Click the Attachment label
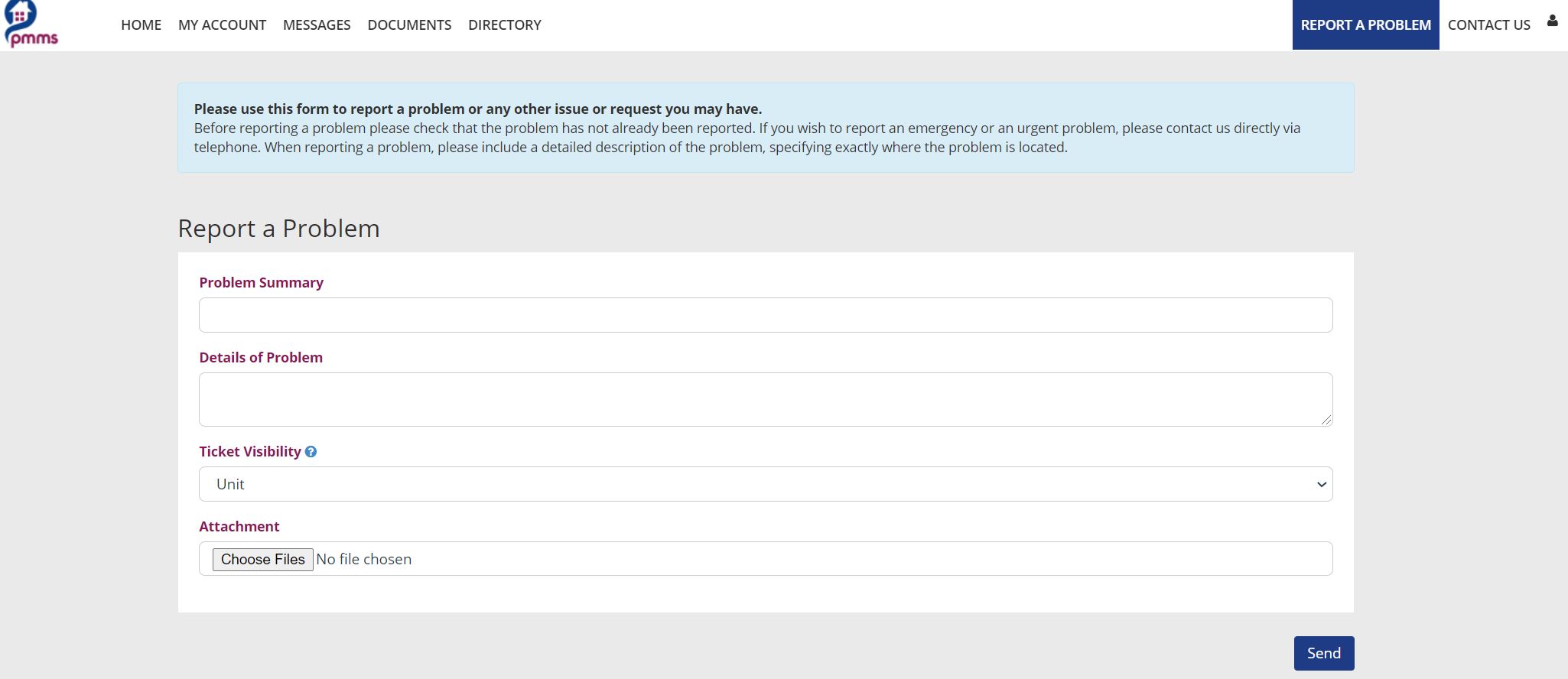Image resolution: width=1568 pixels, height=679 pixels. [239, 526]
